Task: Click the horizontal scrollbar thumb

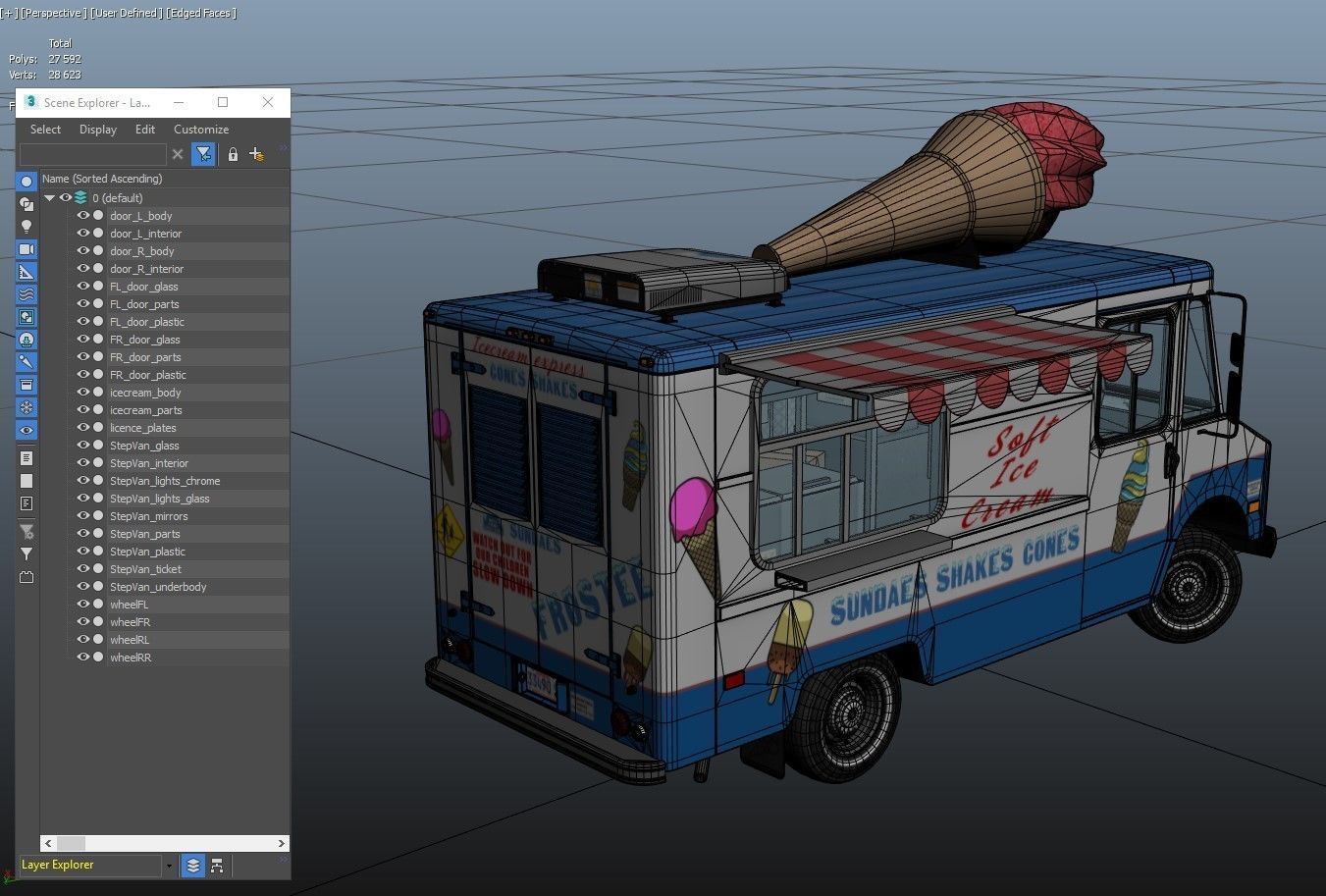Action: coord(71,843)
